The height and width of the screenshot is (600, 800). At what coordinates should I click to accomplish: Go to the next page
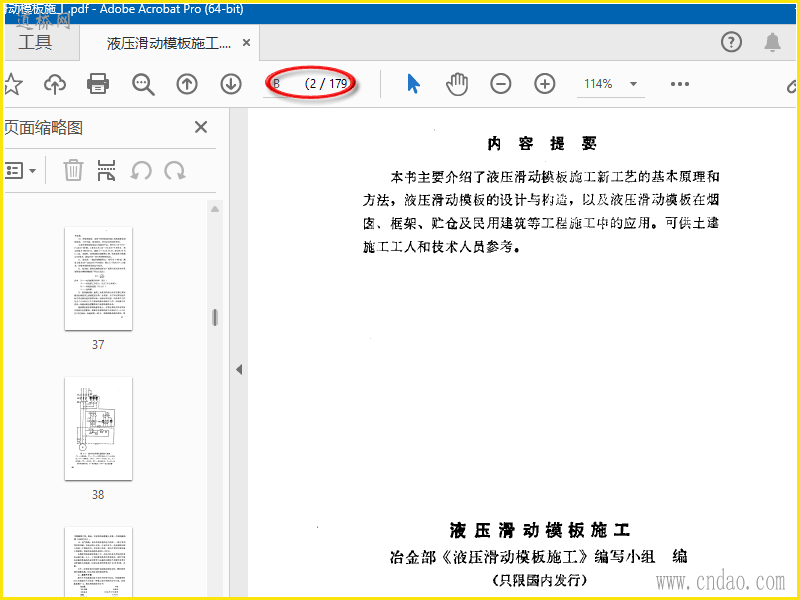[231, 84]
